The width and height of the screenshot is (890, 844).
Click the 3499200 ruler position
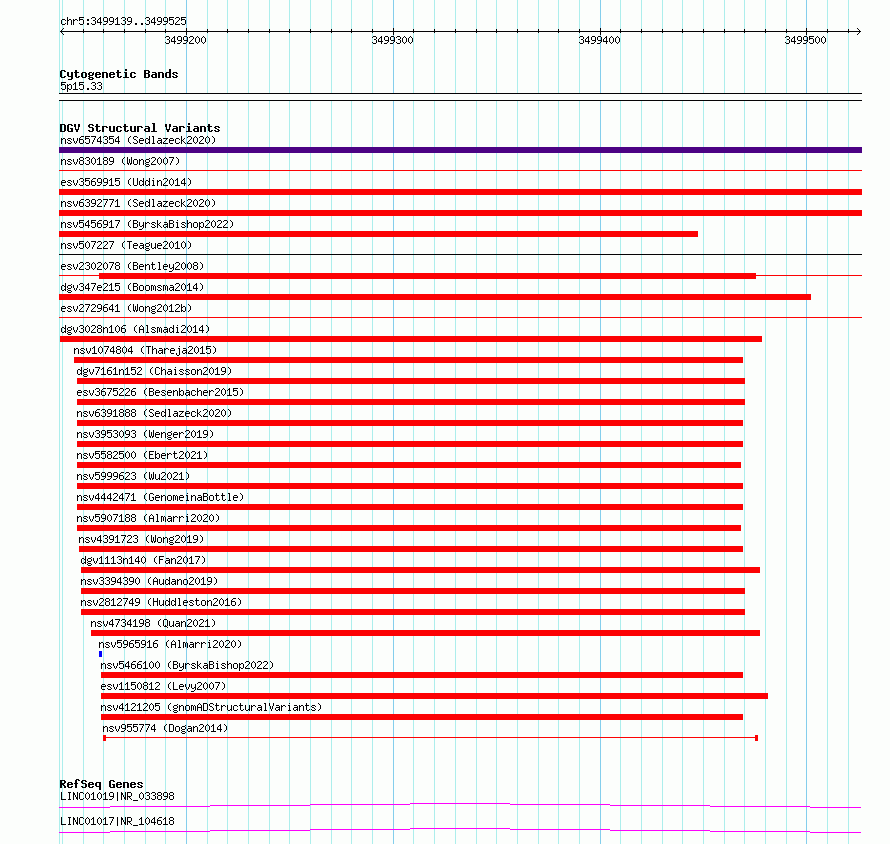186,40
